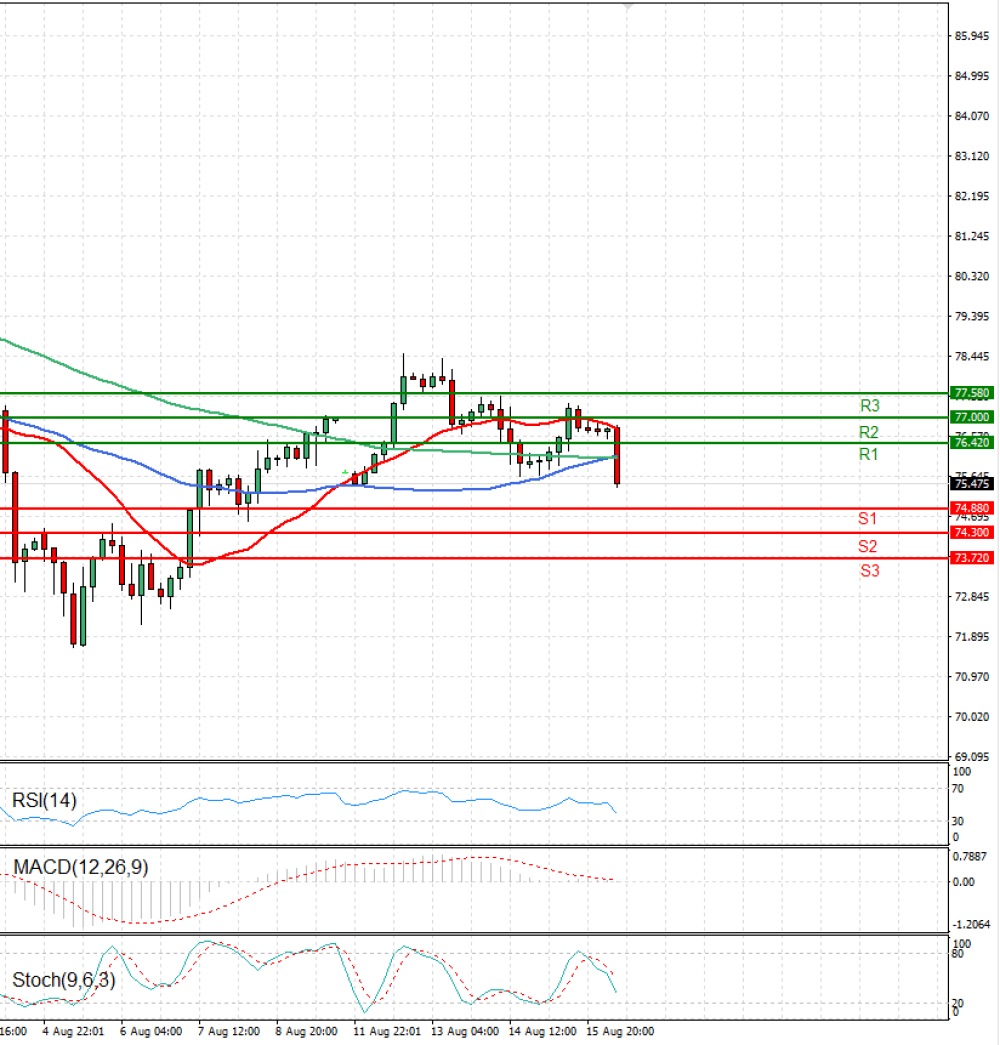Click the S3 support label

(x=869, y=570)
